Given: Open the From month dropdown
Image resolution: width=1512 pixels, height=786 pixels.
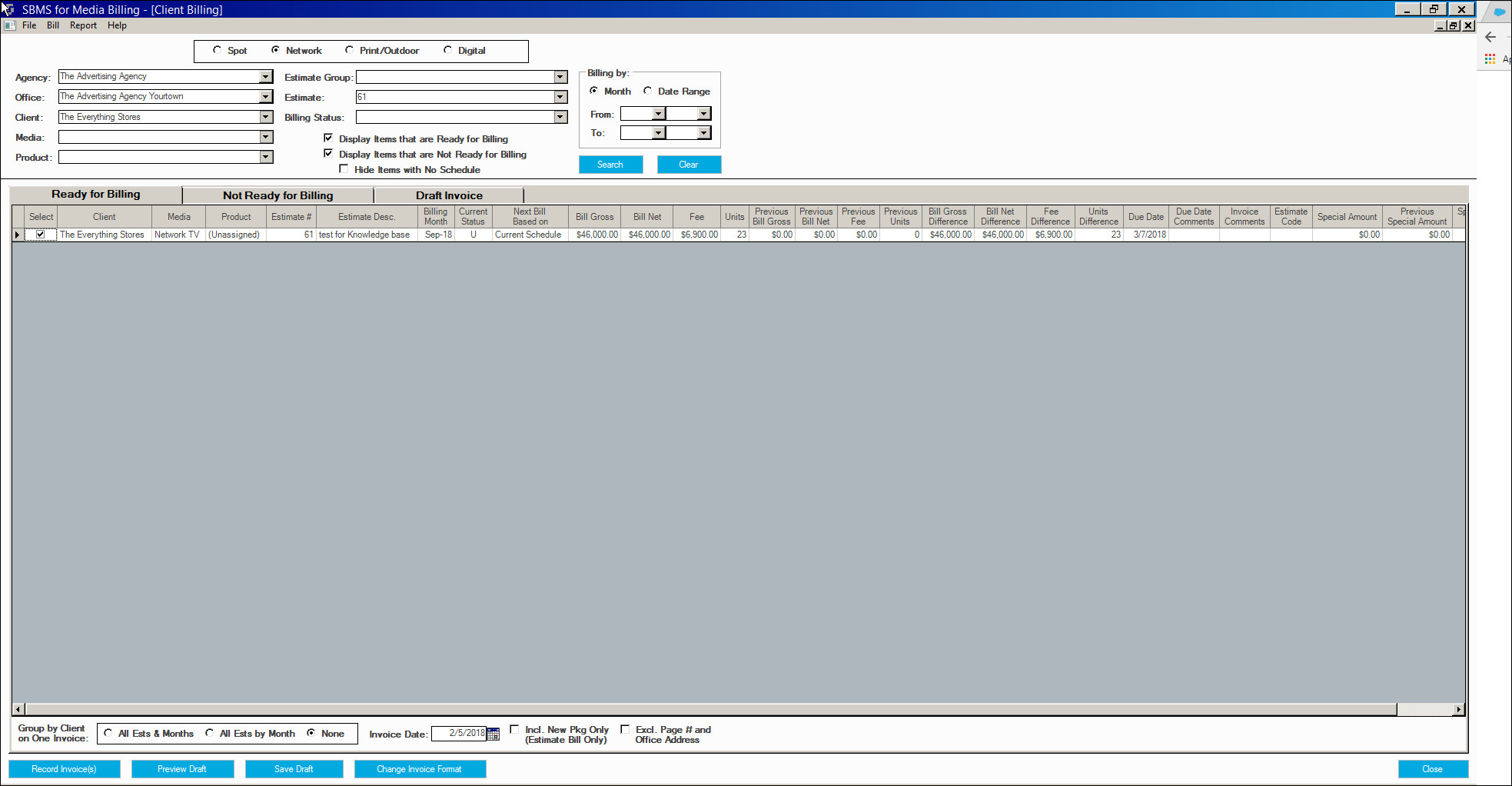Looking at the screenshot, I should pos(658,114).
